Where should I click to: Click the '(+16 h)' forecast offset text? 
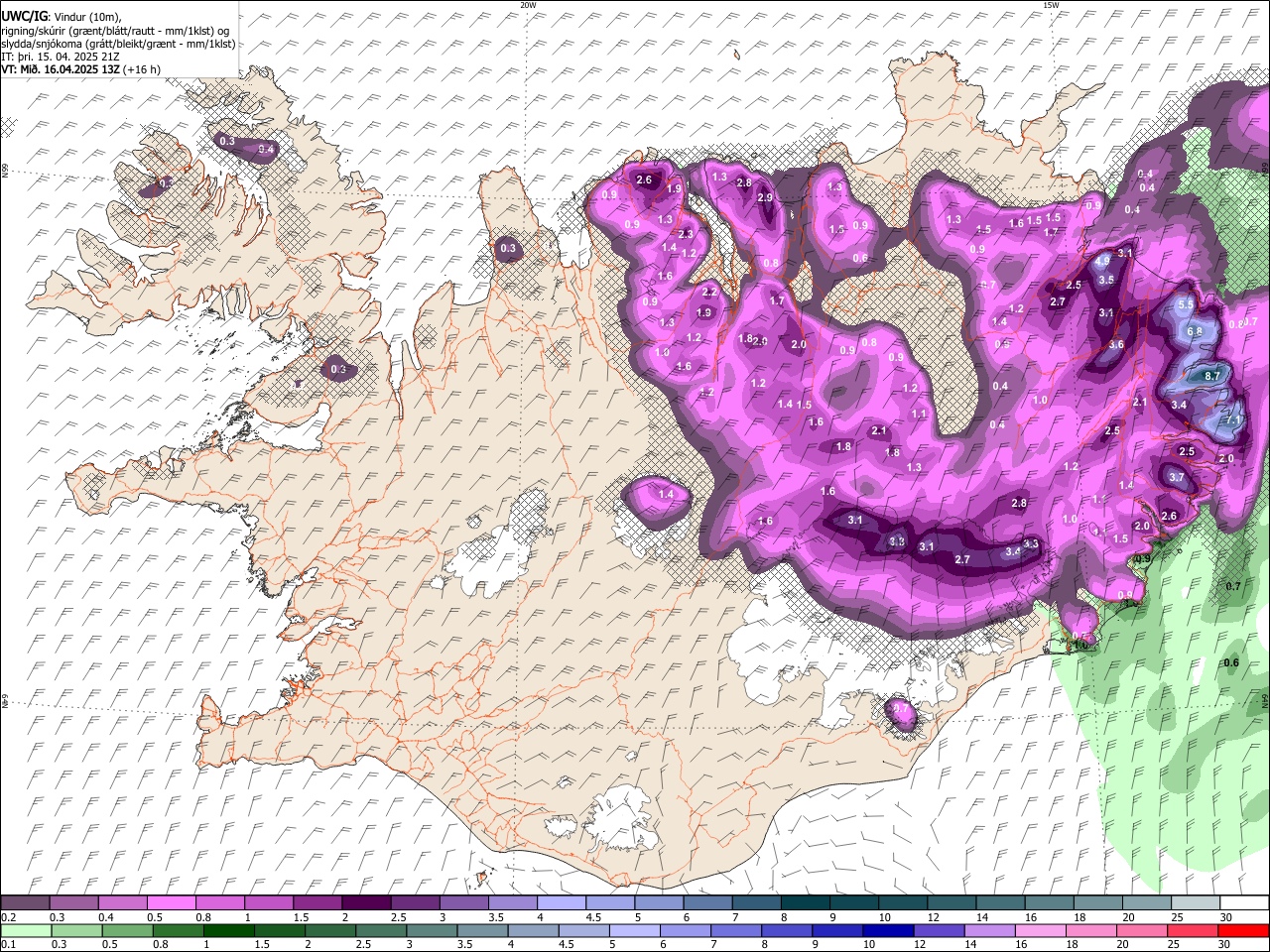(x=143, y=69)
